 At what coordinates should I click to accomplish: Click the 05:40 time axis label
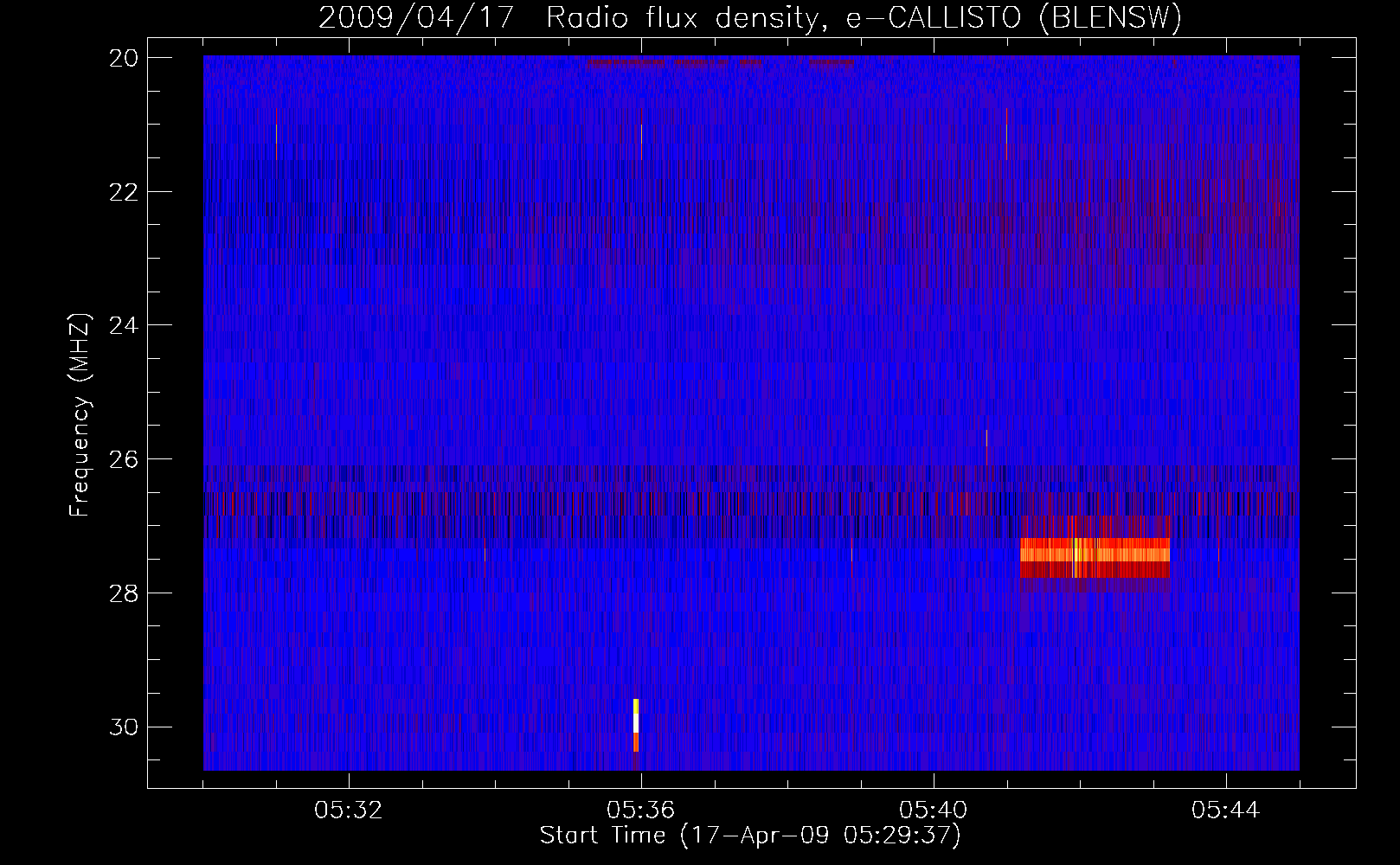[x=934, y=811]
